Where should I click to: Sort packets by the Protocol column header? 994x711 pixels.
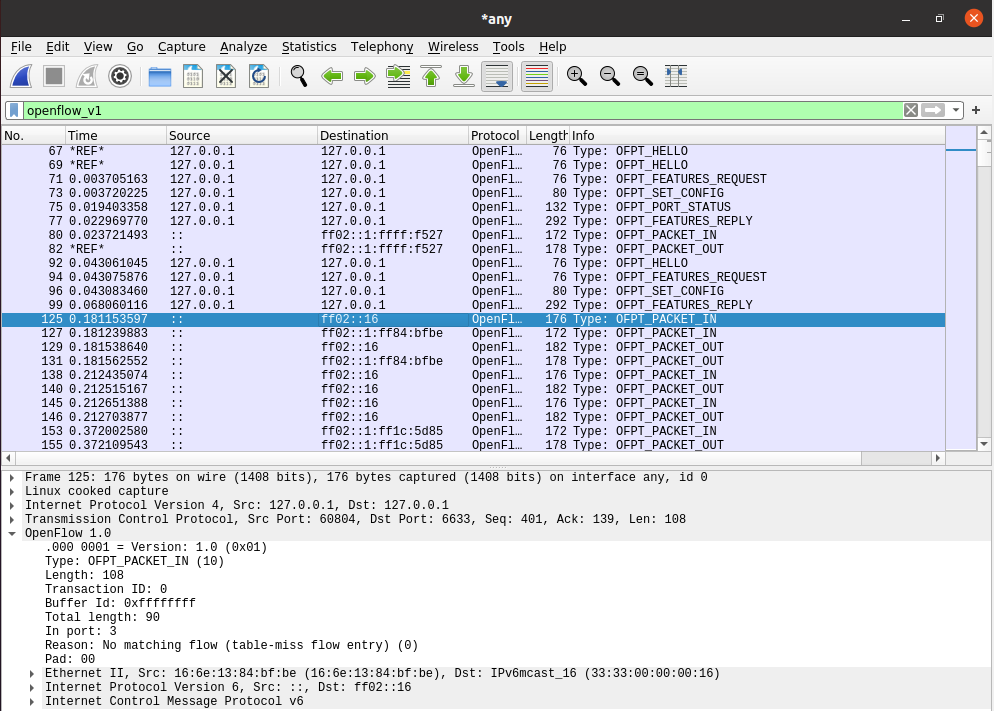tap(496, 136)
